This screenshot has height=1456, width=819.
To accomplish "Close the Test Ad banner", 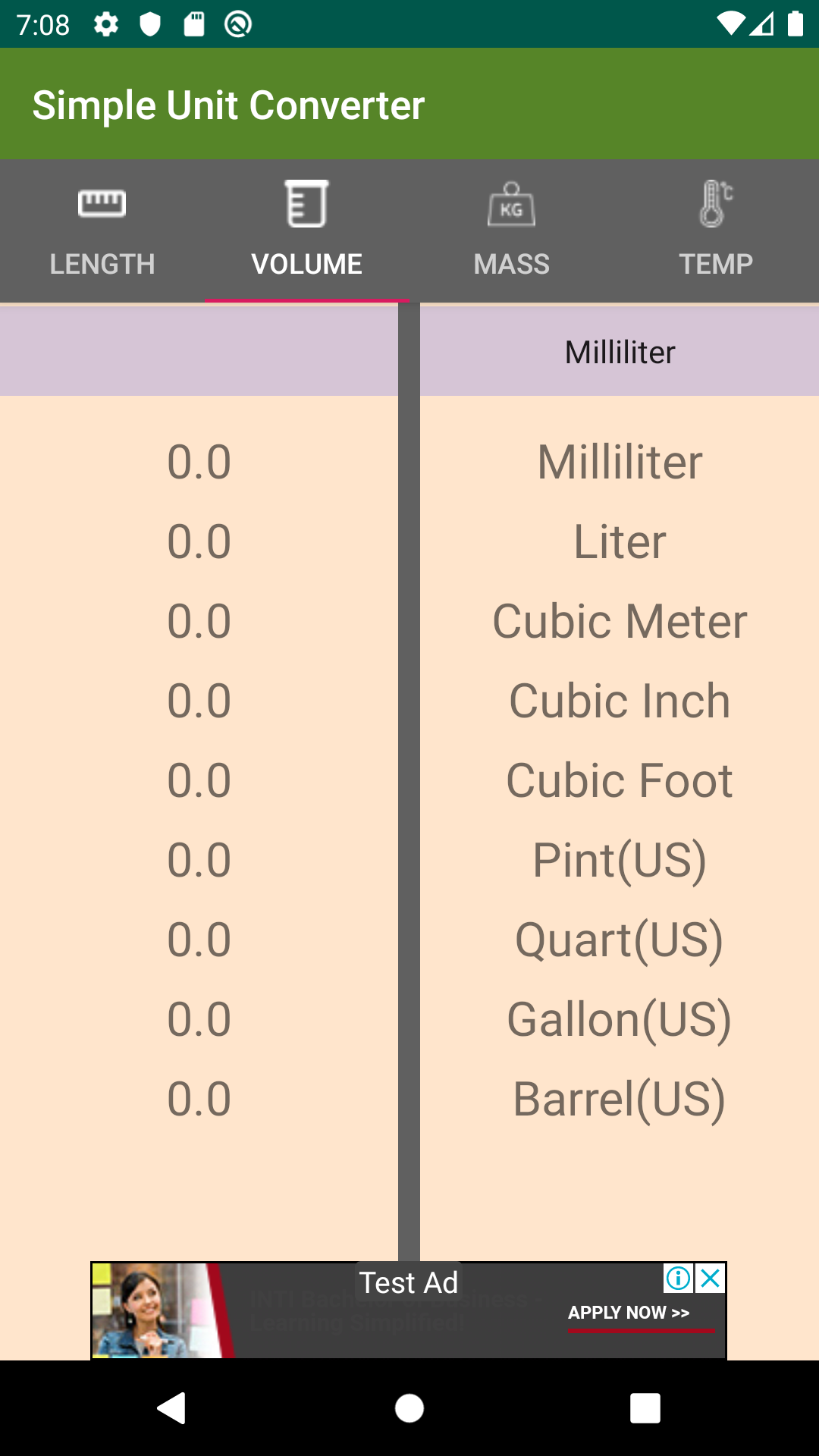I will [711, 1279].
